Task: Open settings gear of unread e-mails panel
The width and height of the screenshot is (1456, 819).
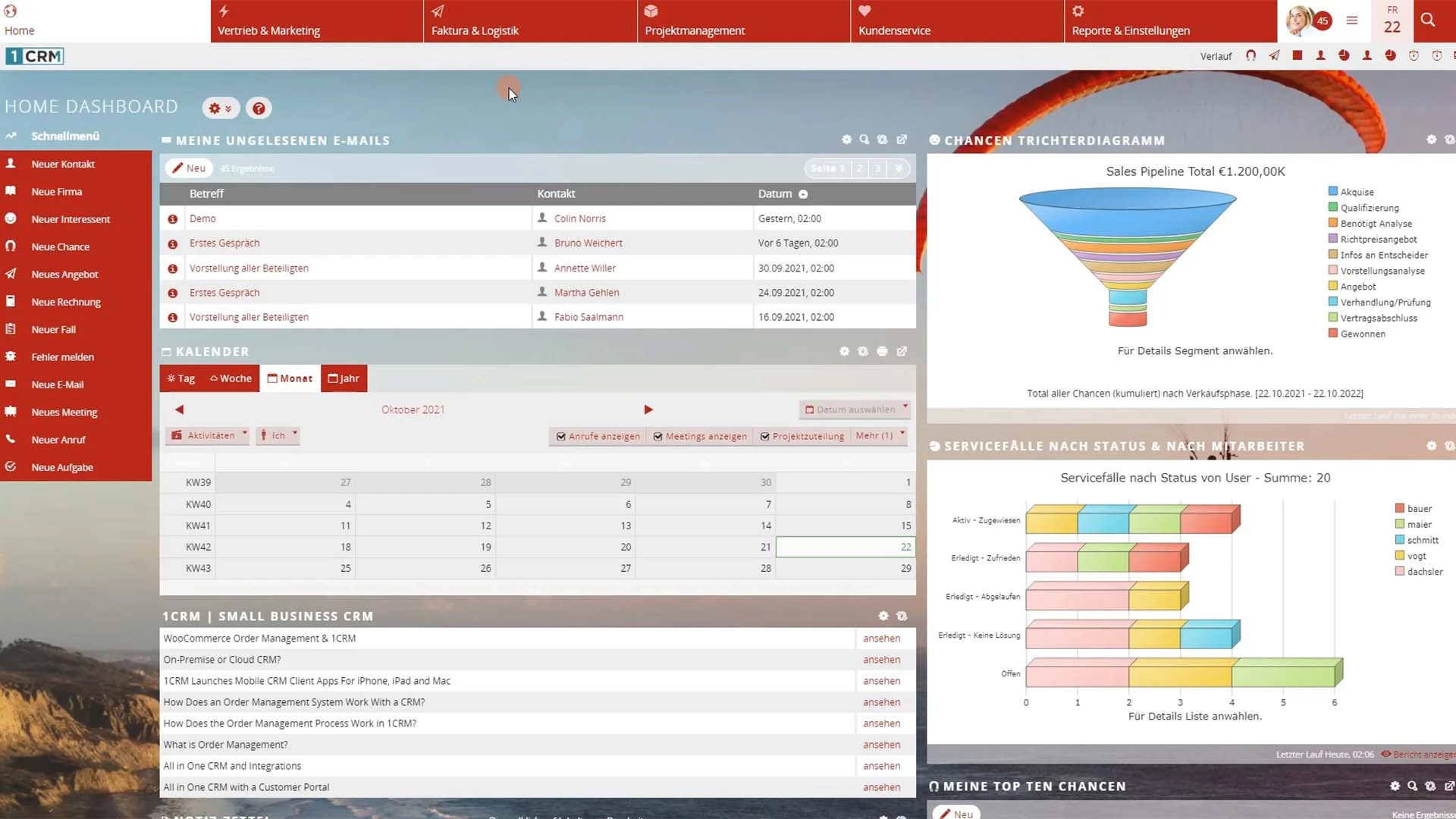Action: click(846, 140)
